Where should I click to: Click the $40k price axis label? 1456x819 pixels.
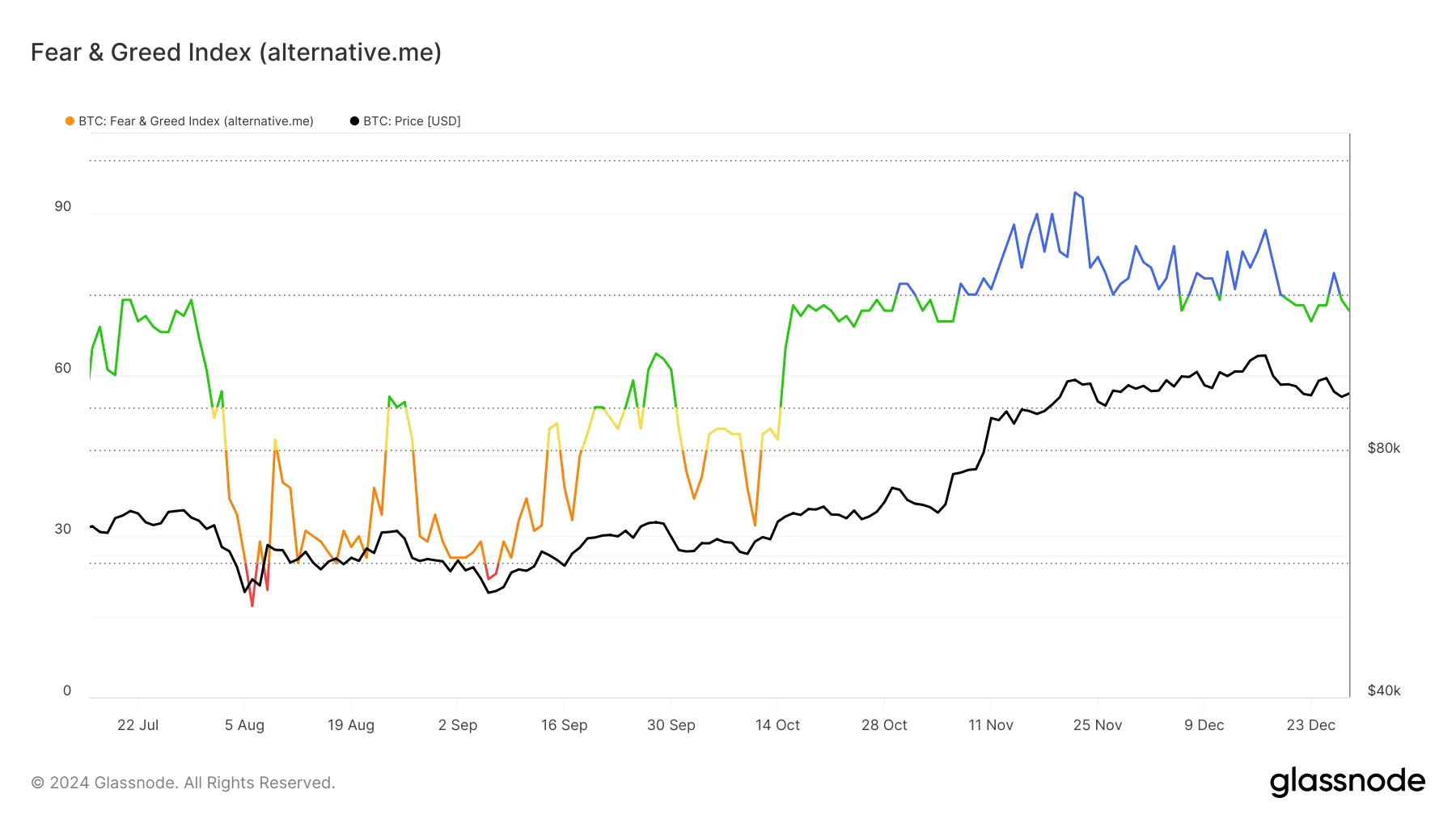pyautogui.click(x=1383, y=690)
